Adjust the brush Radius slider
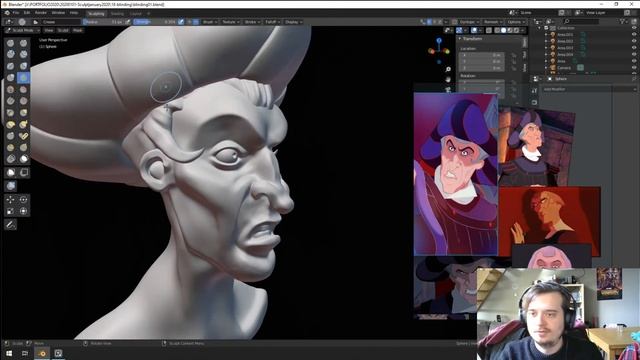Image resolution: width=640 pixels, height=360 pixels. [102, 22]
